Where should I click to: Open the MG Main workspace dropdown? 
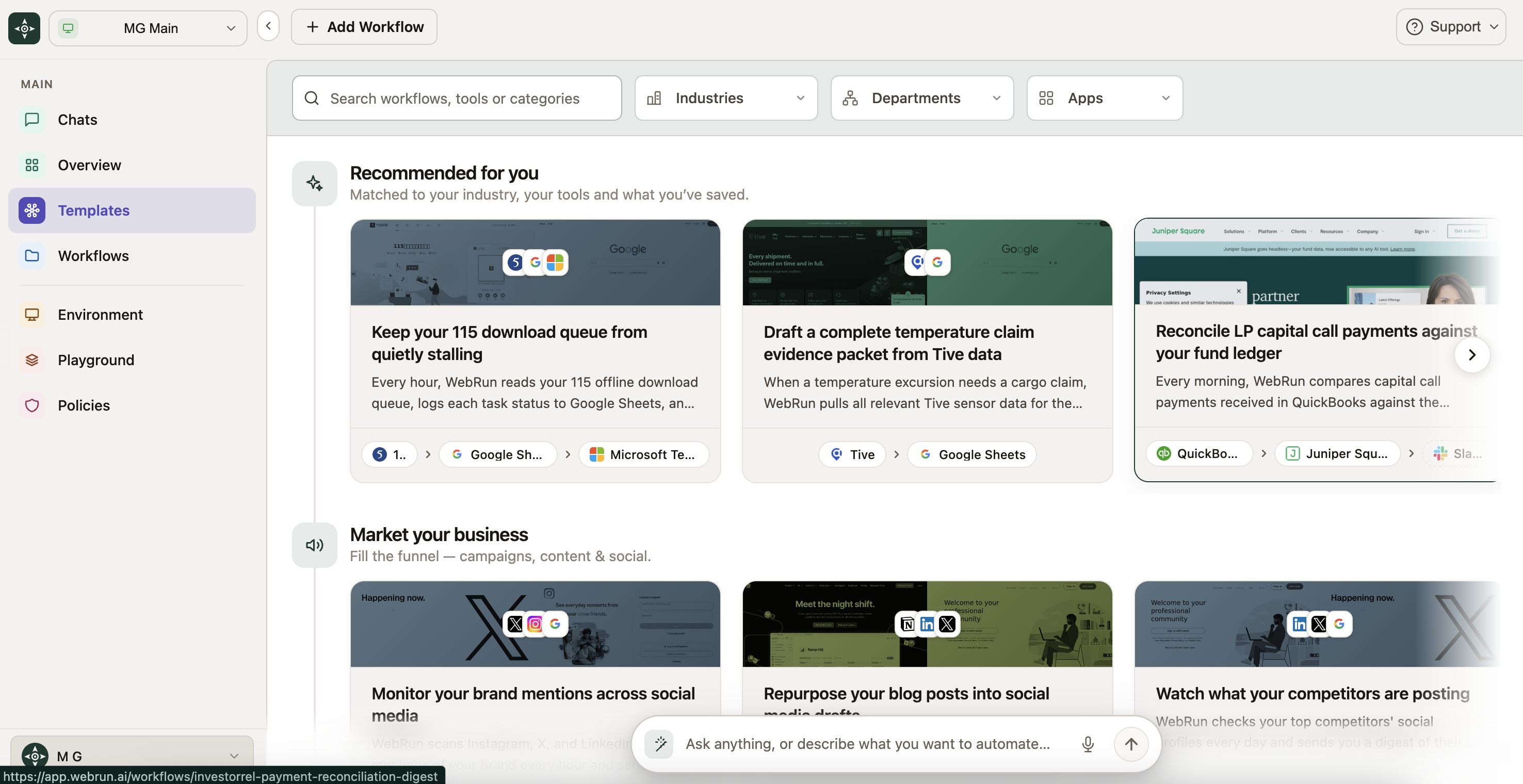pyautogui.click(x=148, y=28)
